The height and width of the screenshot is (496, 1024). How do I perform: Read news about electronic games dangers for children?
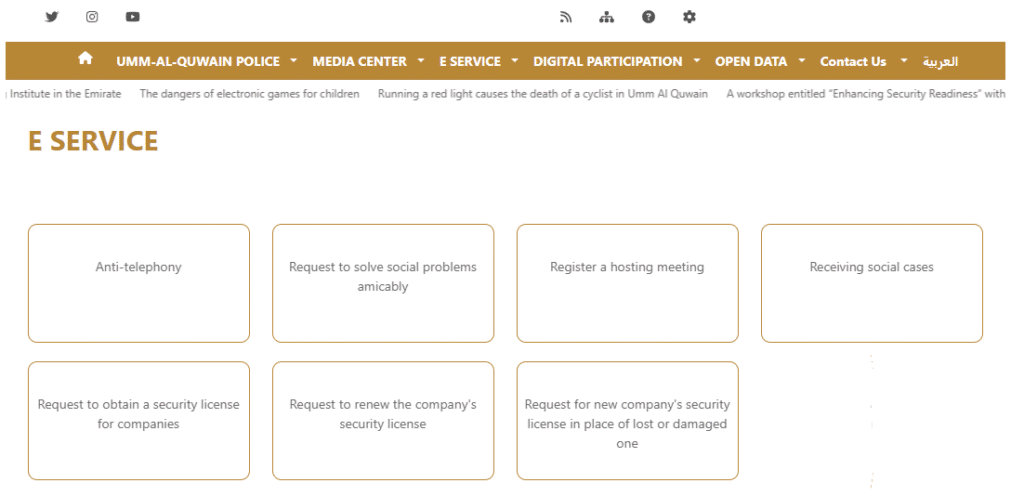[x=249, y=94]
